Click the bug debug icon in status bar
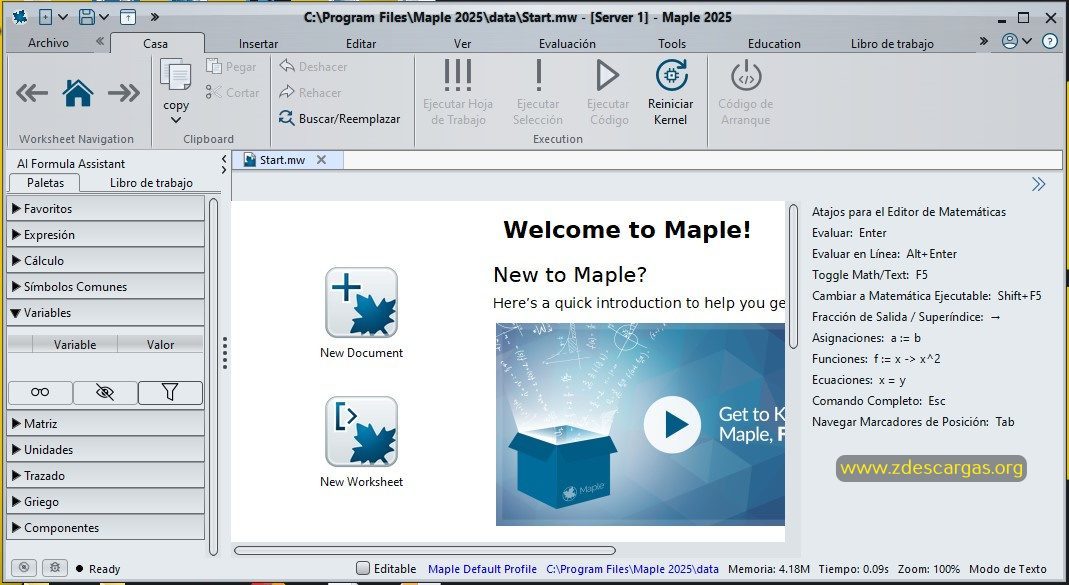 coord(55,567)
